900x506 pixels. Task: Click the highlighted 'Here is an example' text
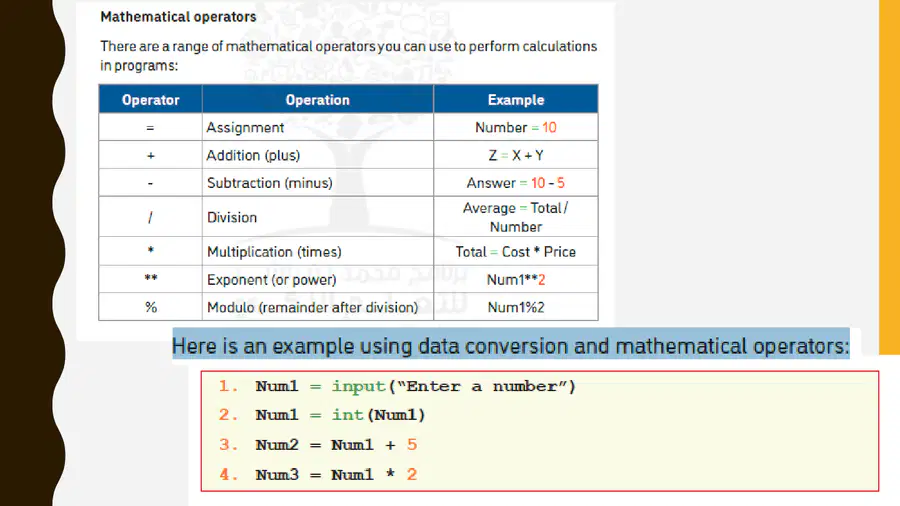(510, 346)
